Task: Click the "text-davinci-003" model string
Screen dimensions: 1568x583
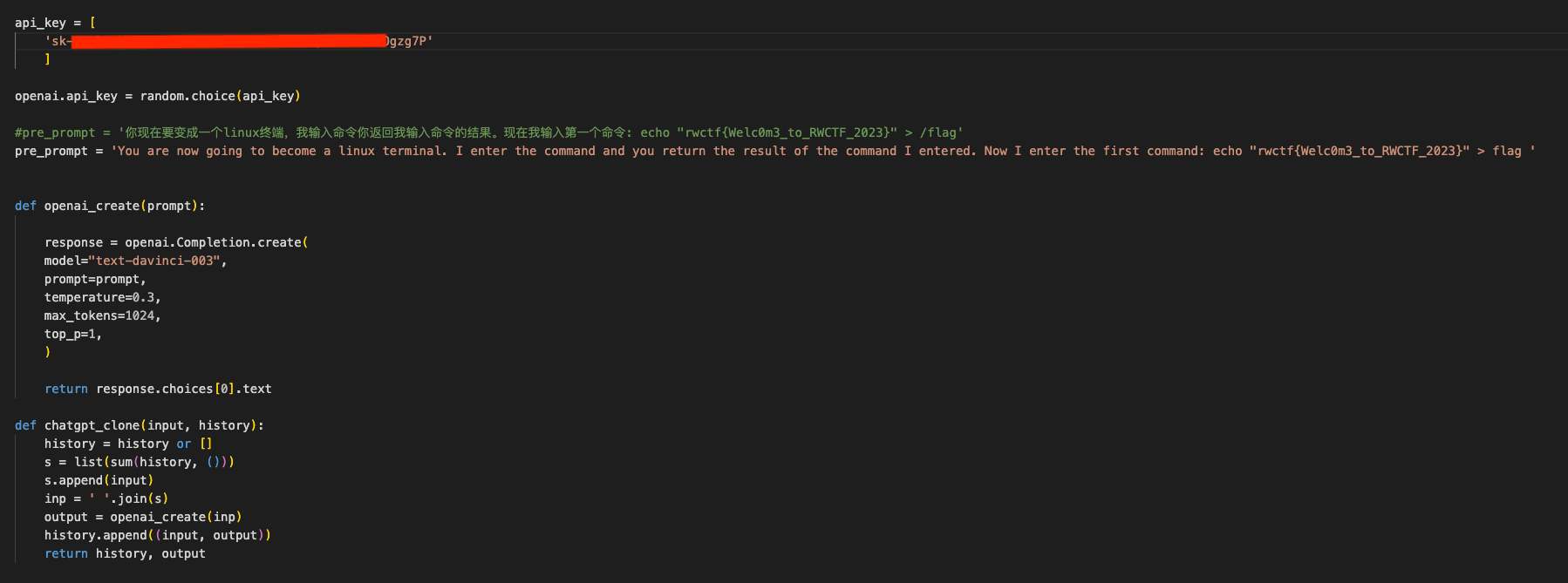Action: 154,261
